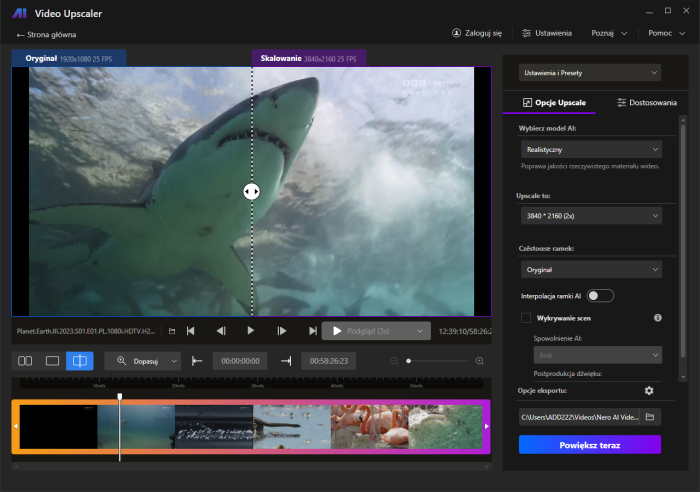Image resolution: width=700 pixels, height=492 pixels.
Task: Zoom out the timeline
Action: 394,361
